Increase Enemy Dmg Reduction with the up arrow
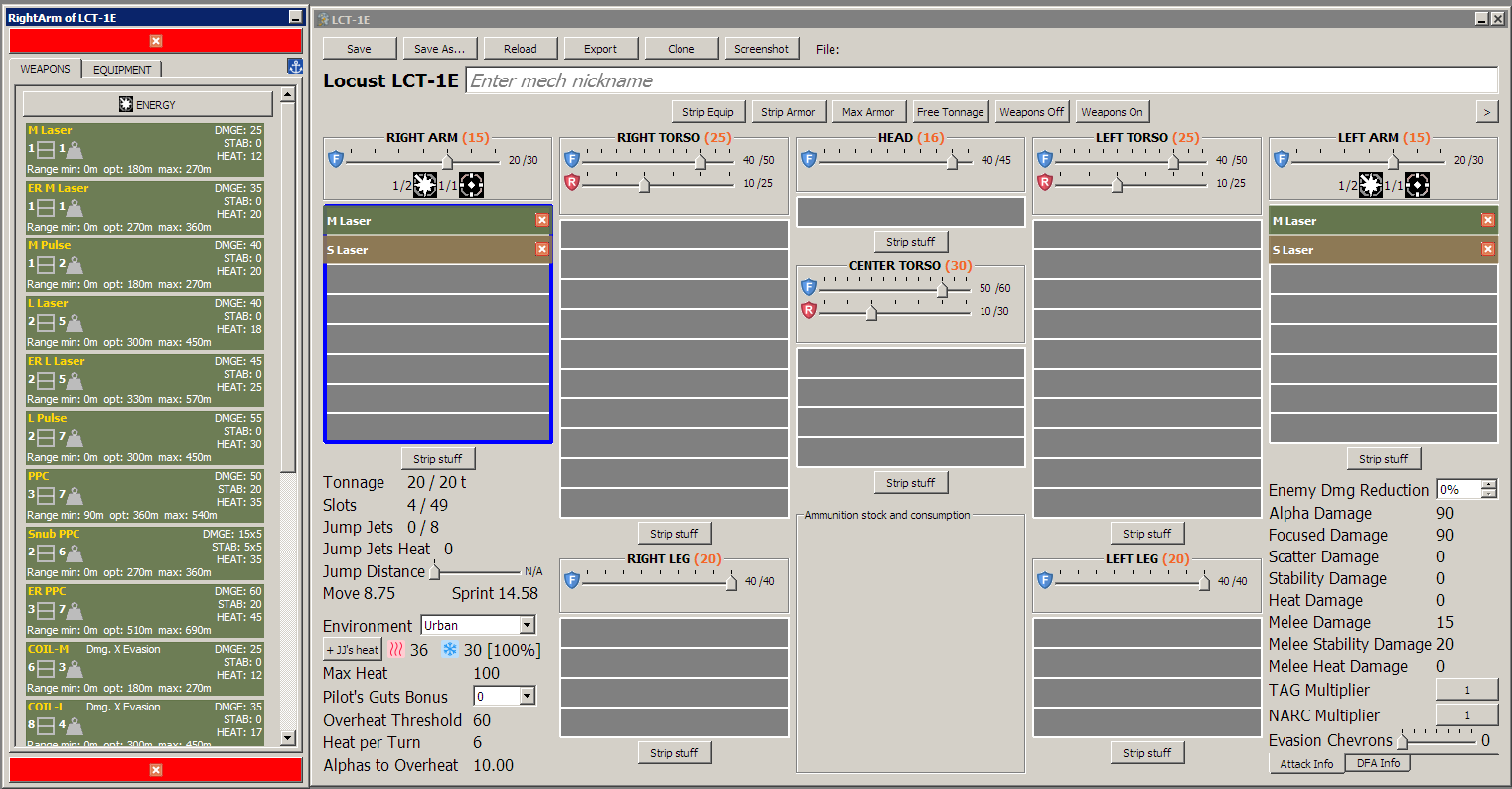Viewport: 1512px width, 789px height. (1488, 485)
